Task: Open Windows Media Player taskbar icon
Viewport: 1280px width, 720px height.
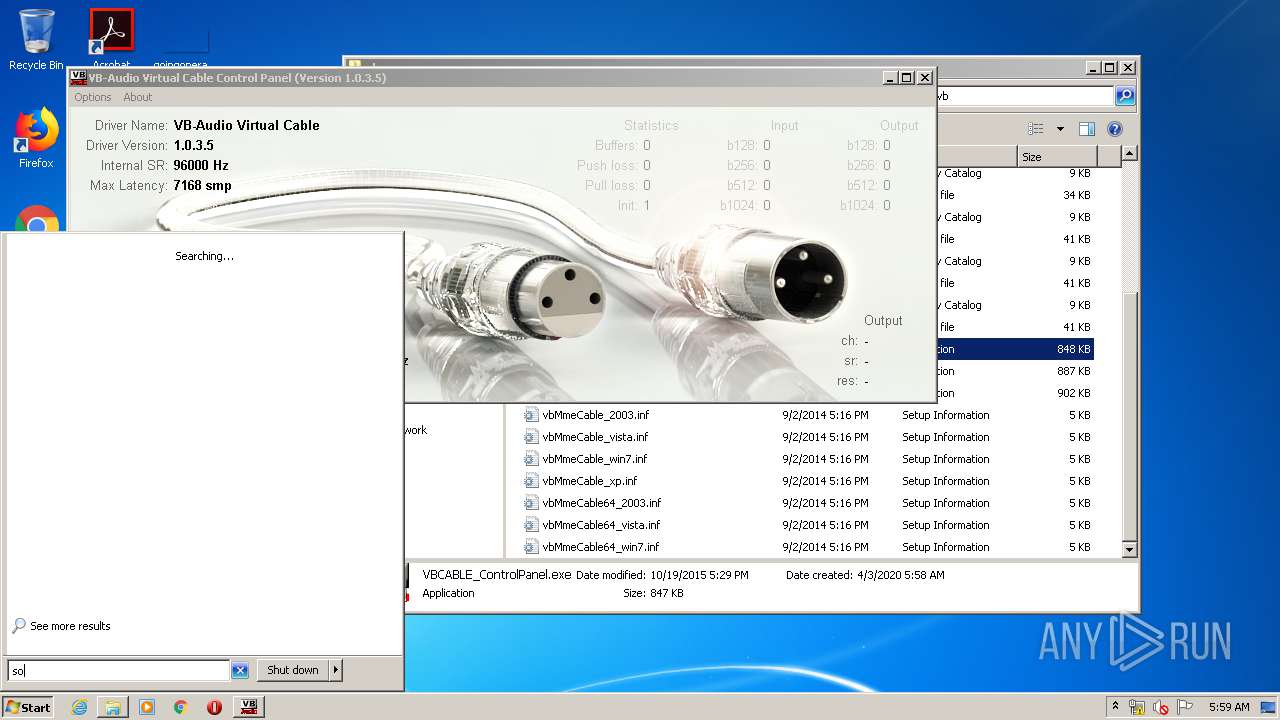Action: coord(147,707)
